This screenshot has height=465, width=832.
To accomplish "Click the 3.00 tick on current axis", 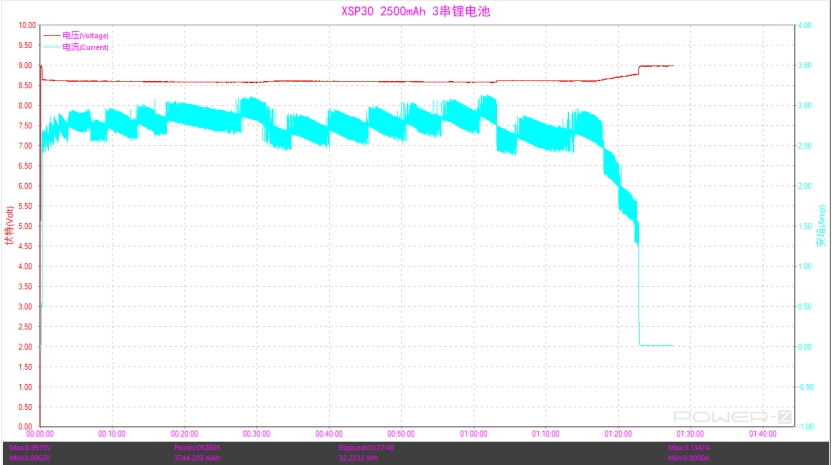I will 805,106.
